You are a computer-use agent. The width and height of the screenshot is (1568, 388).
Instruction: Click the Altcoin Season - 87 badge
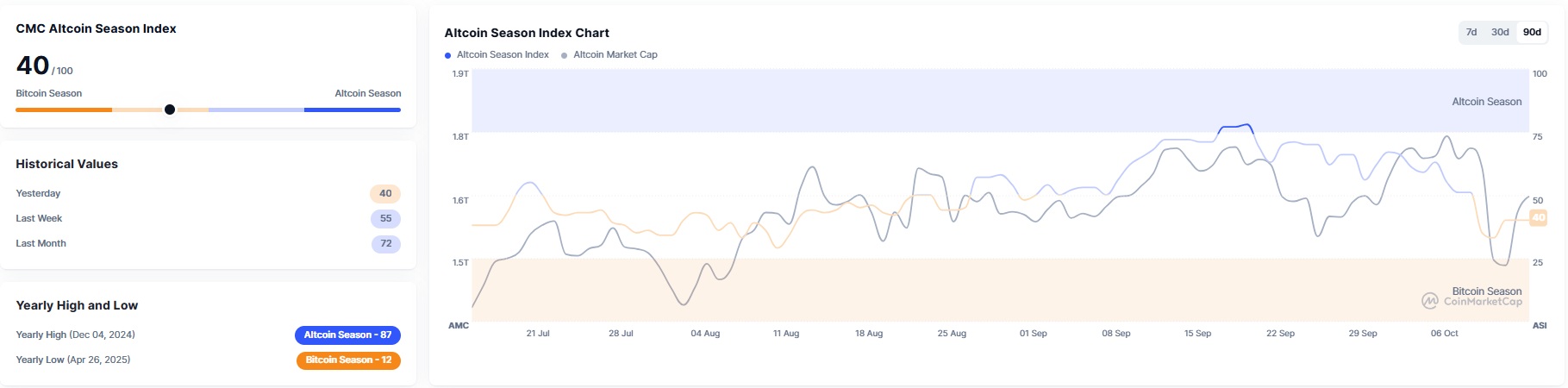(347, 335)
